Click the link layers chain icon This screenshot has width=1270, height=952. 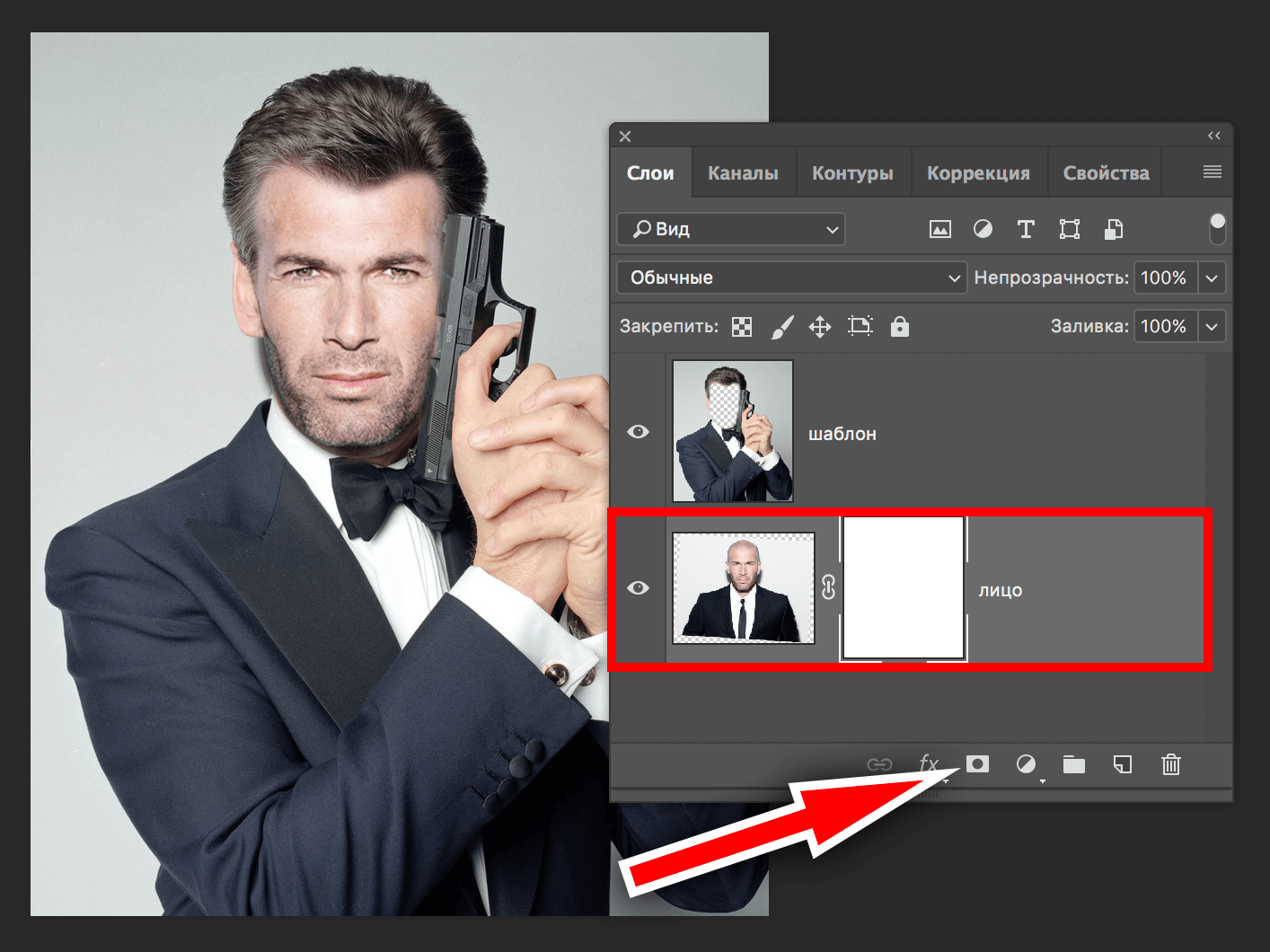coord(879,764)
